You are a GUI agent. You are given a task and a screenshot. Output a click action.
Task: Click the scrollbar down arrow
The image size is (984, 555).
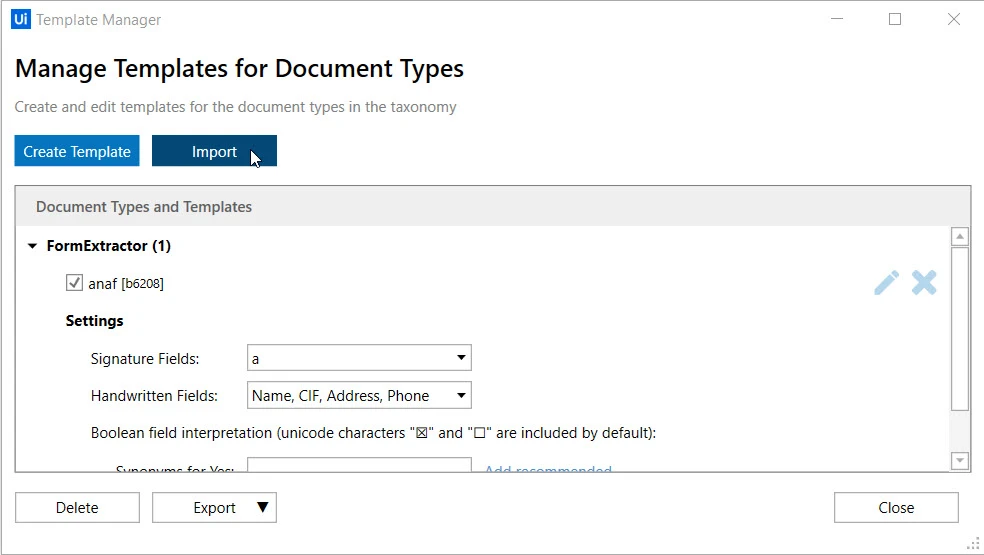960,461
